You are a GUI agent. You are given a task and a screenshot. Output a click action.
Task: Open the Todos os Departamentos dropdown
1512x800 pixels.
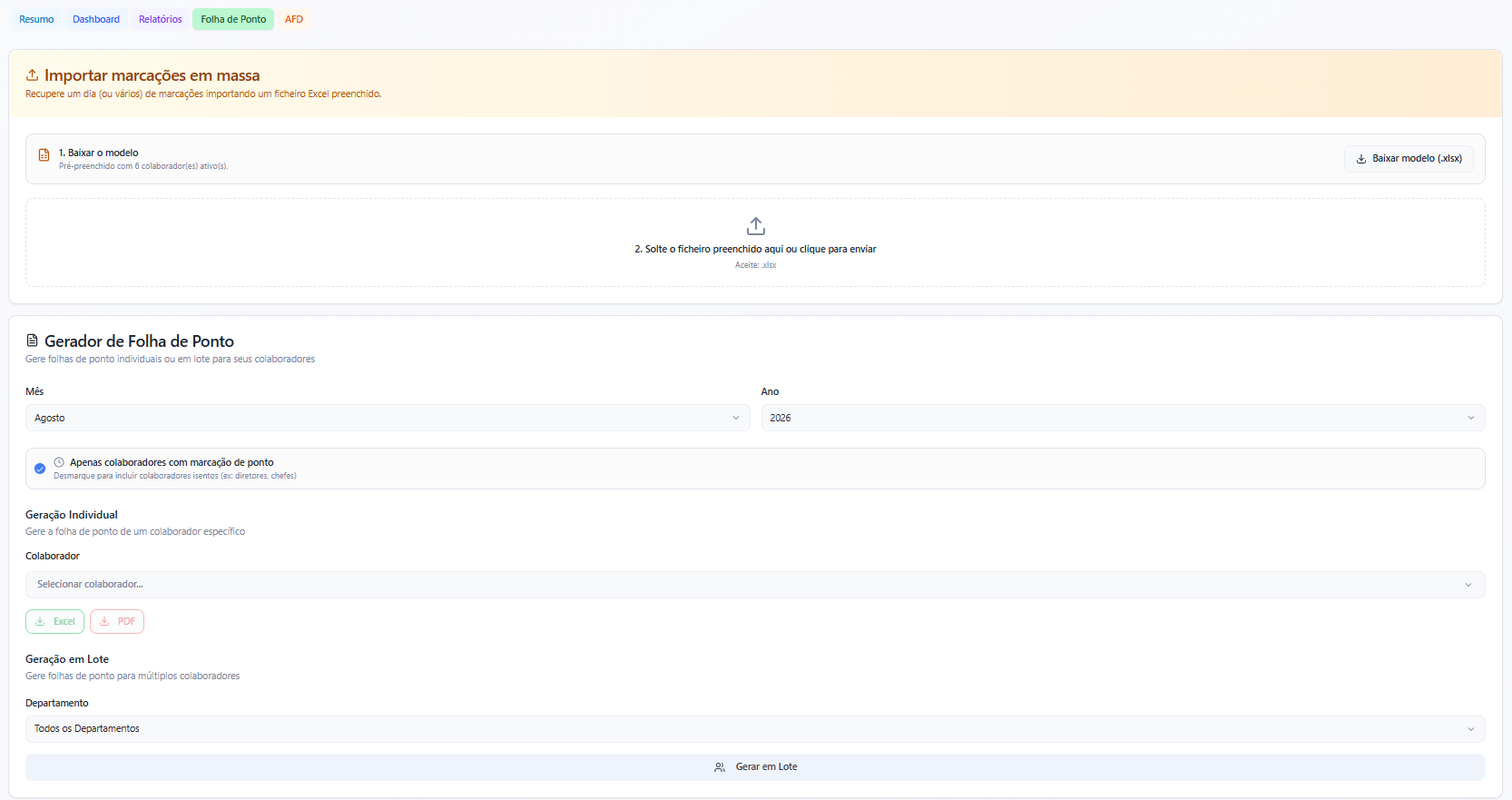pos(755,729)
